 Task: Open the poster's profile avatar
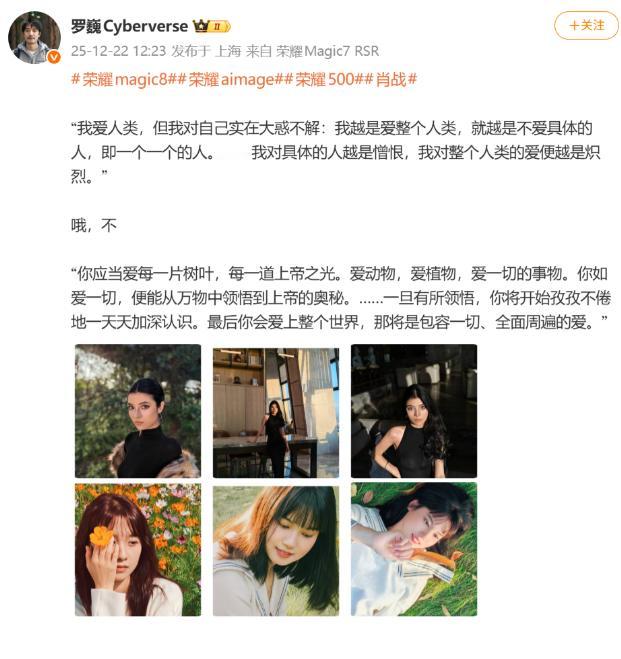tap(34, 38)
